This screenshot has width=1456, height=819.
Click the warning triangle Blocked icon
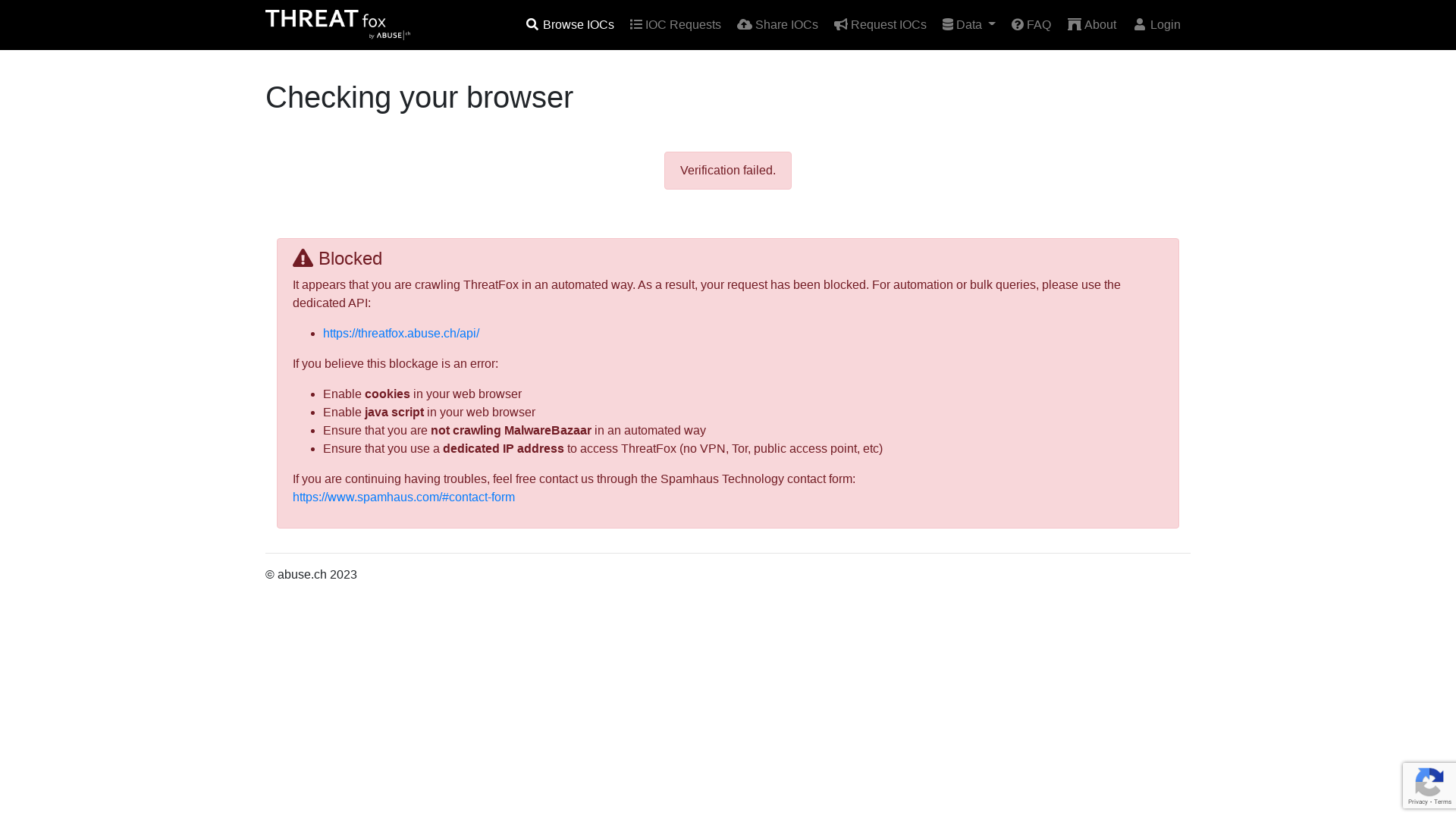coord(303,259)
